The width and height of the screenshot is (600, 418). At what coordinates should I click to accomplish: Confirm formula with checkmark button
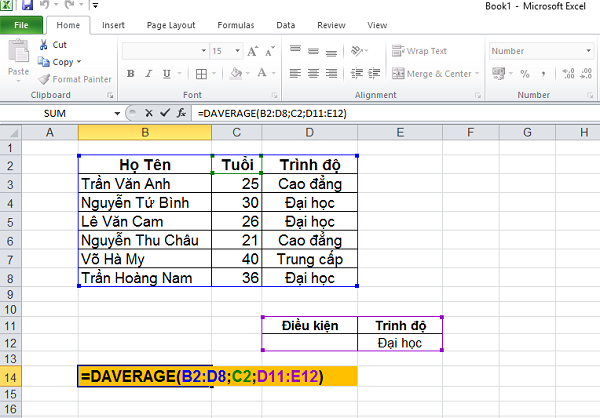pos(165,113)
